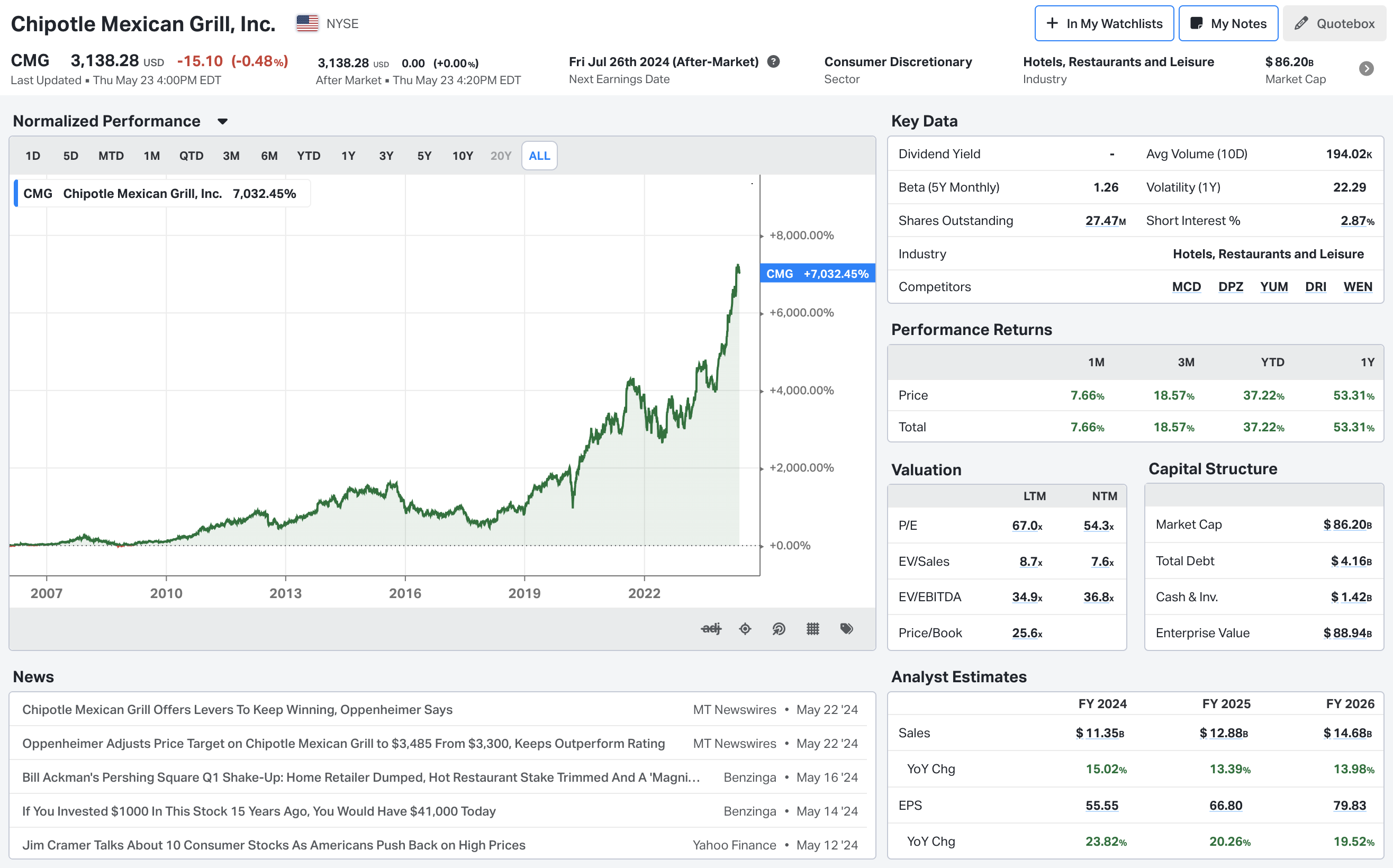Open the Normalized Performance dropdown arrow
Image resolution: width=1393 pixels, height=868 pixels.
[223, 121]
